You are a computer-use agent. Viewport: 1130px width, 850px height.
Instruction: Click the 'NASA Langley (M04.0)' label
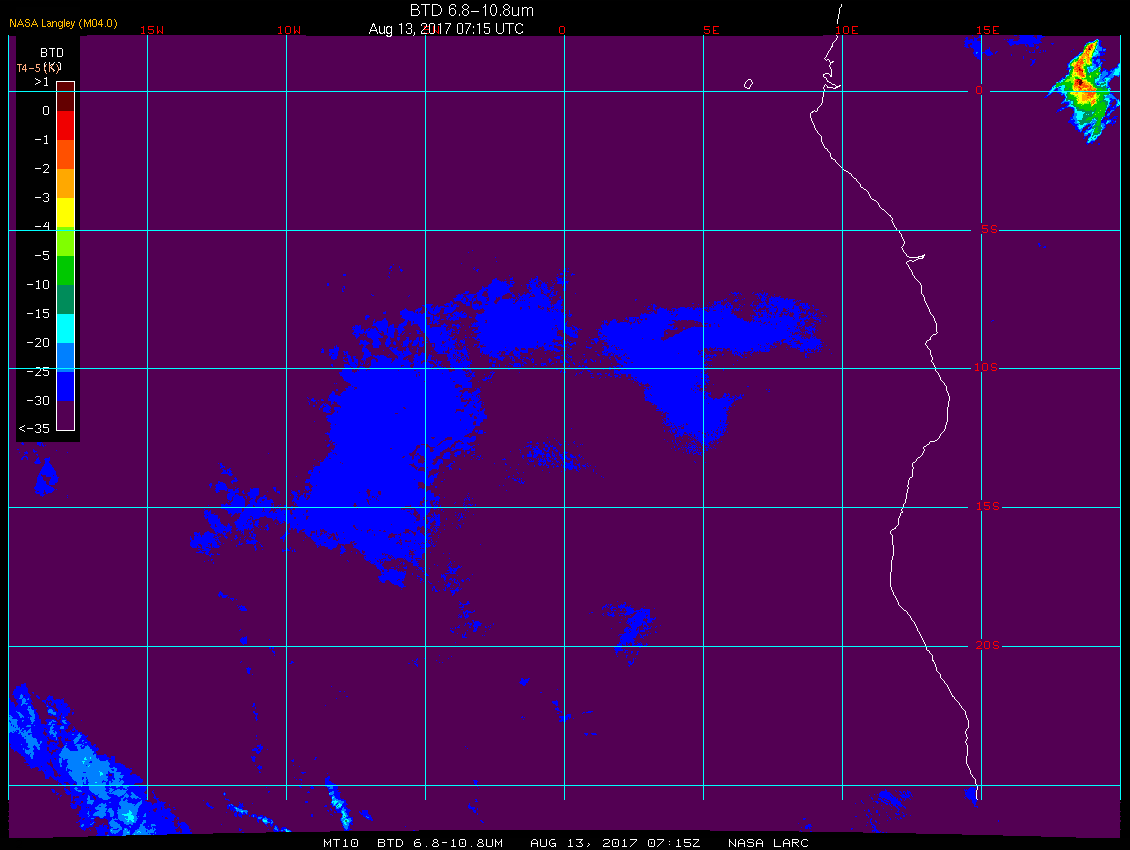click(63, 23)
